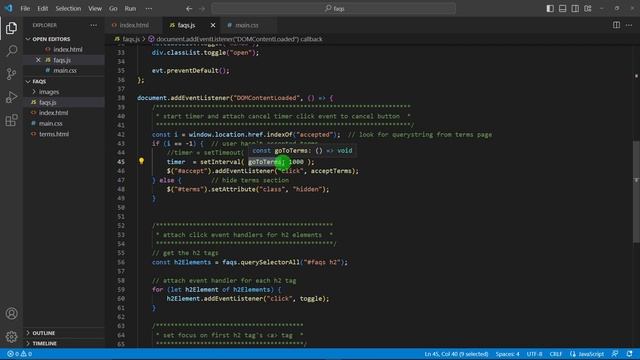Toggle the primary side bar layout icon
The width and height of the screenshot is (640, 360).
point(550,9)
